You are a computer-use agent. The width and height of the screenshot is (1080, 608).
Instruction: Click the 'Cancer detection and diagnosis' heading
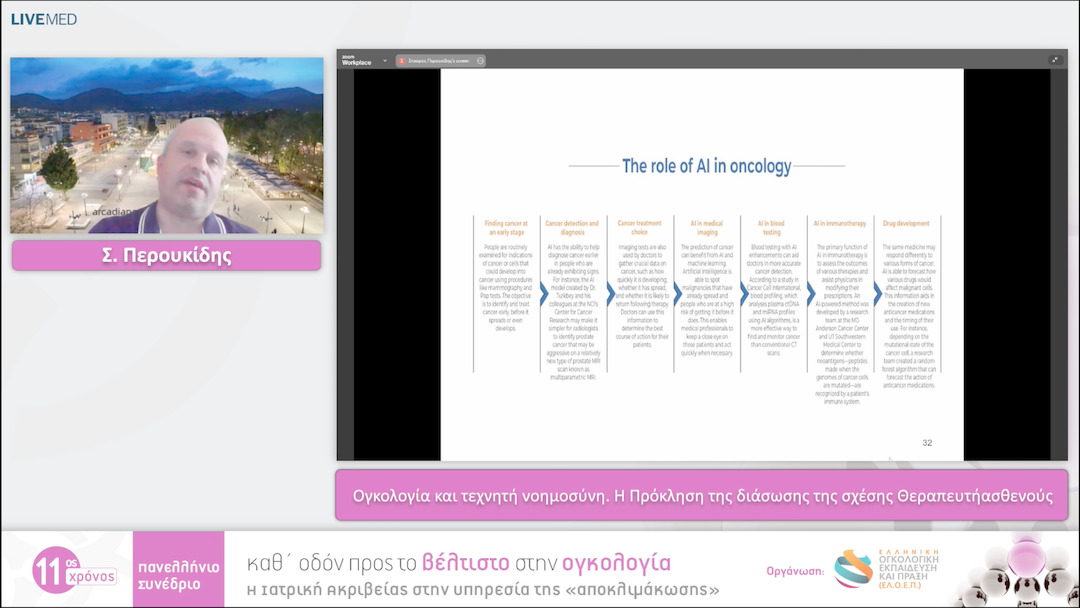[x=573, y=228]
